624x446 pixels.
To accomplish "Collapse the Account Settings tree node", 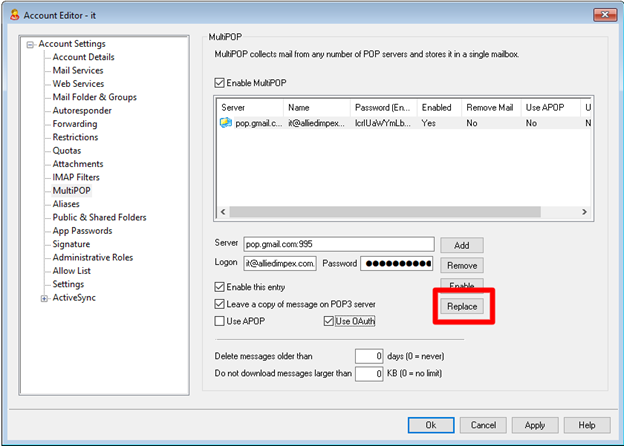I will [31, 44].
